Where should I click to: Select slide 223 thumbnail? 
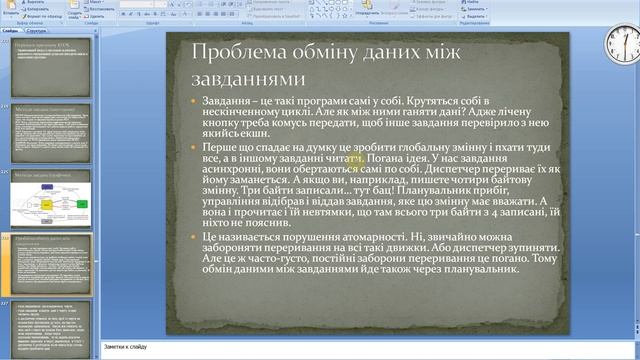pos(51,67)
